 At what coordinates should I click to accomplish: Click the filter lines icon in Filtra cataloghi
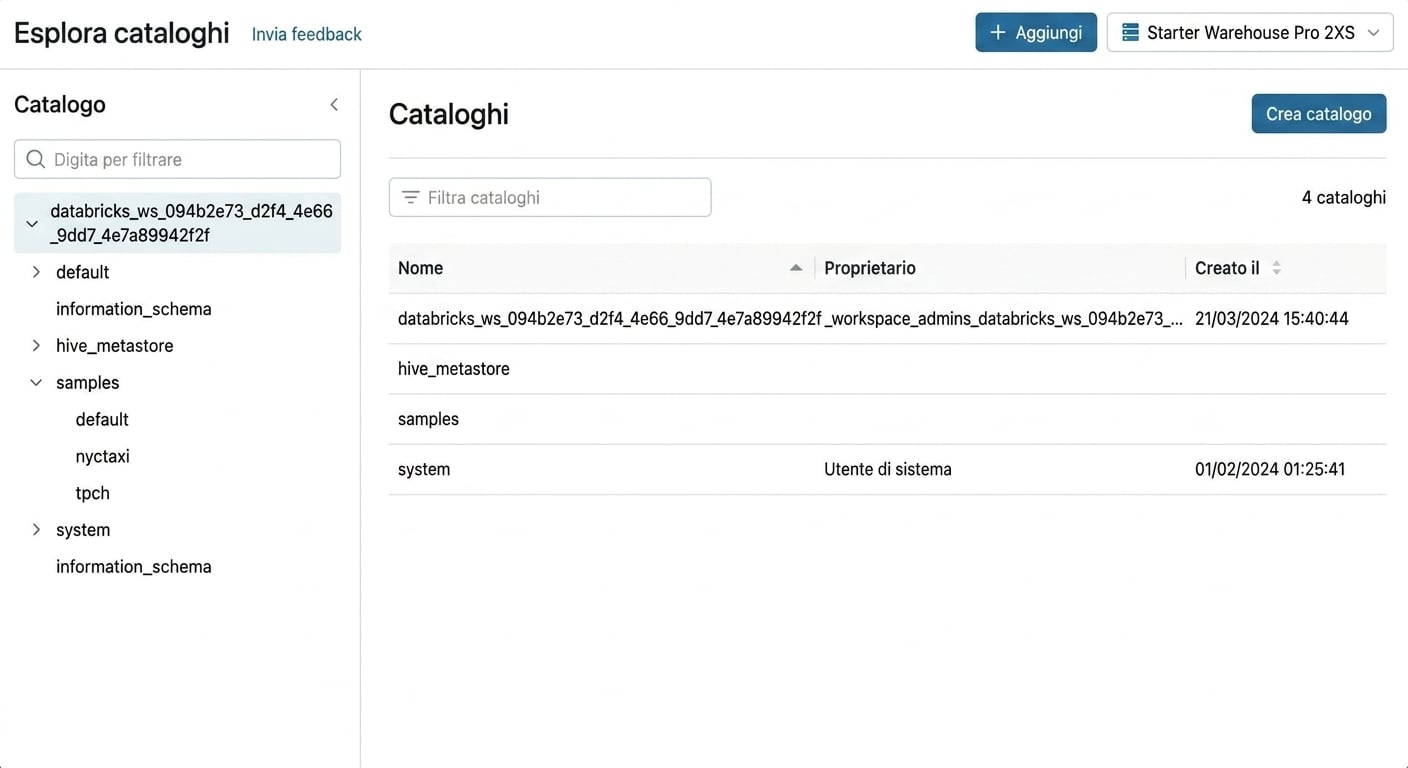(x=410, y=198)
